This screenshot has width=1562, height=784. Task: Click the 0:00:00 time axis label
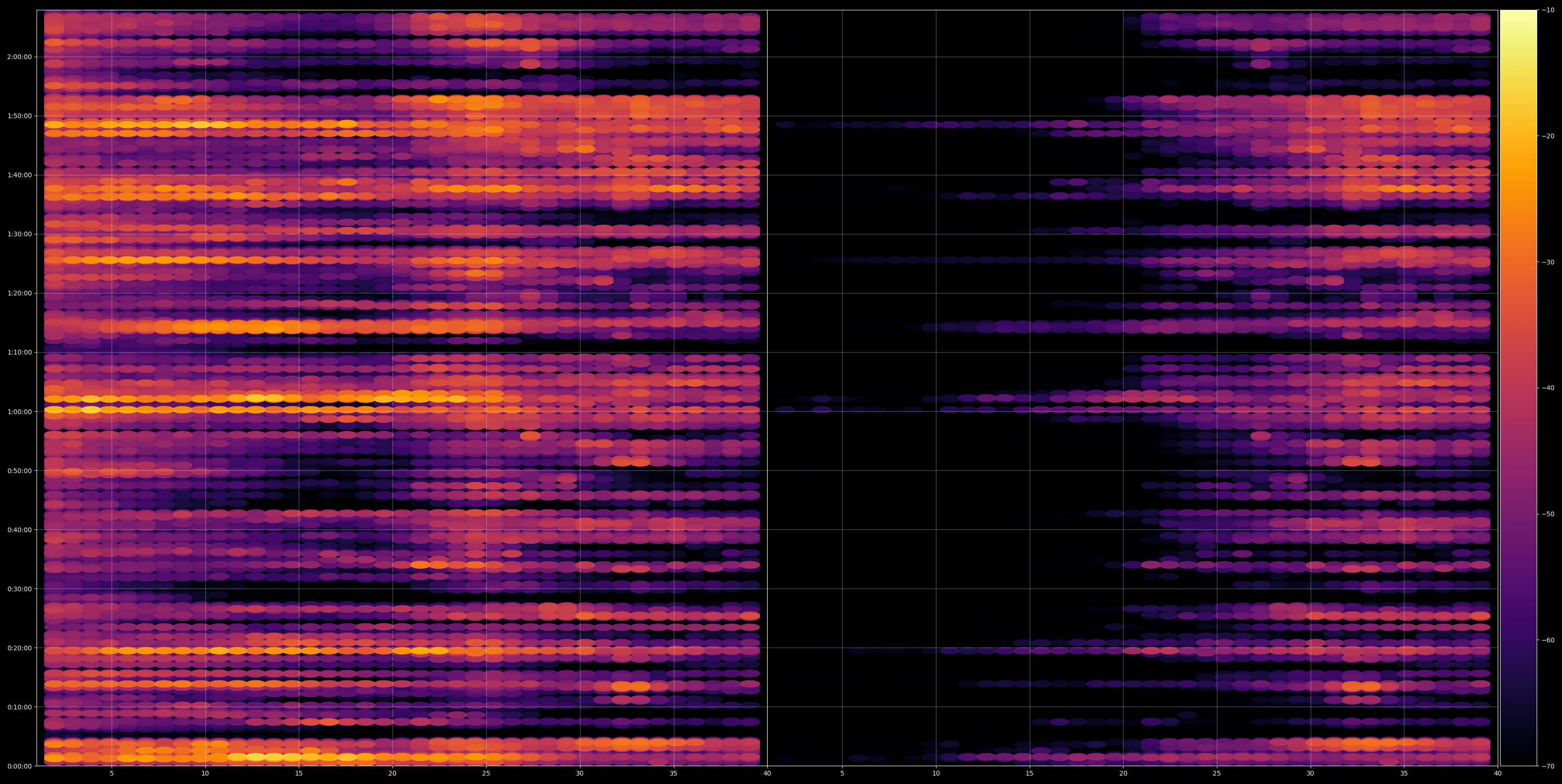coord(19,766)
